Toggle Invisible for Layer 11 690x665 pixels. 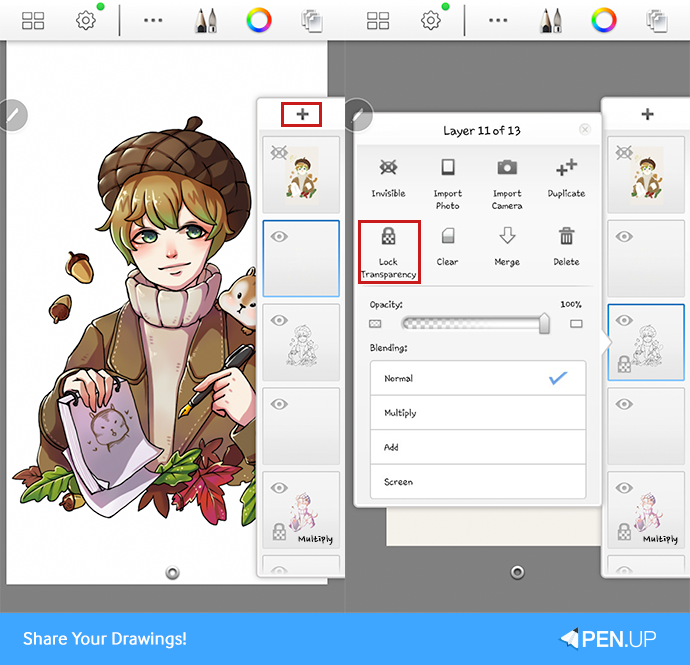point(388,178)
